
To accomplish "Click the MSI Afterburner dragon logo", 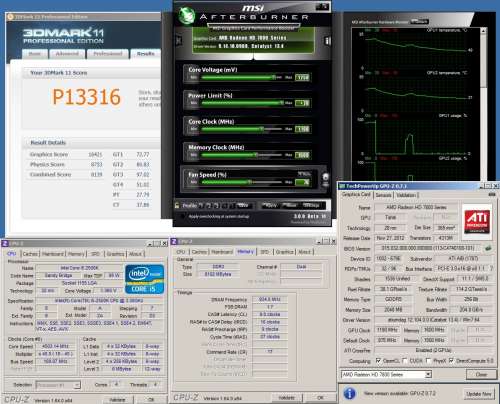I will point(186,15).
